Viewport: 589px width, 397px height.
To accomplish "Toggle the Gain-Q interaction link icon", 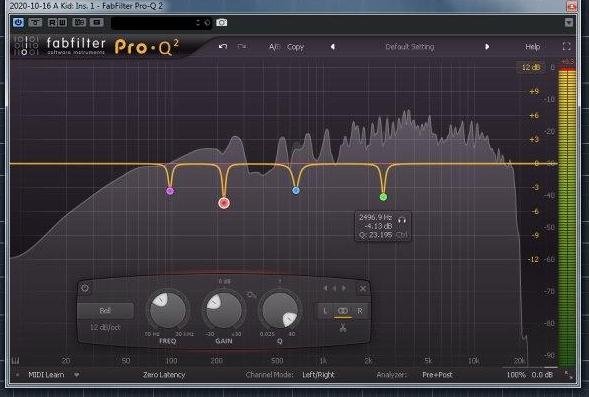I will tap(251, 296).
